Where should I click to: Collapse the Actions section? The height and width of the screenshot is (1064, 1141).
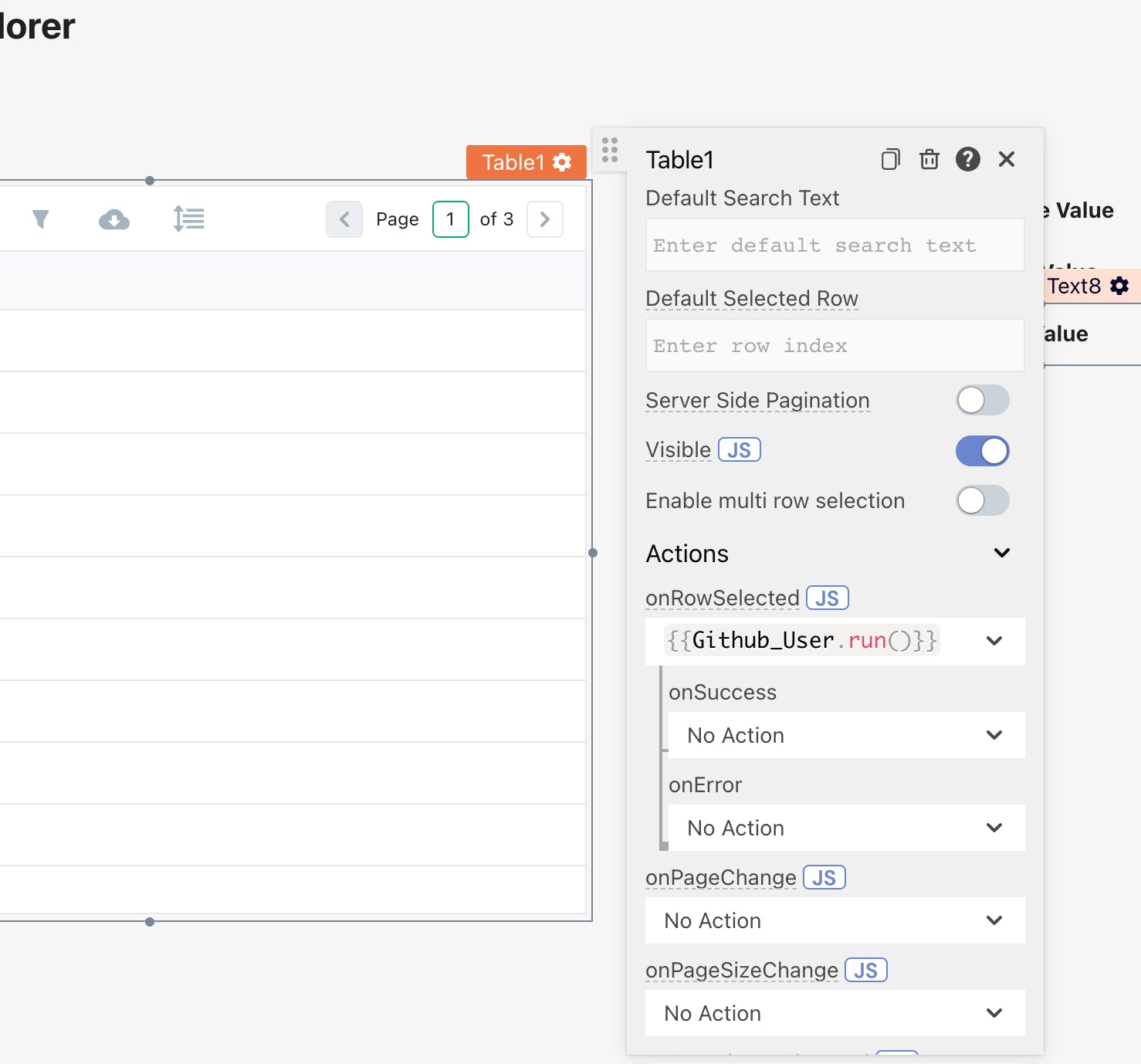click(x=1001, y=553)
